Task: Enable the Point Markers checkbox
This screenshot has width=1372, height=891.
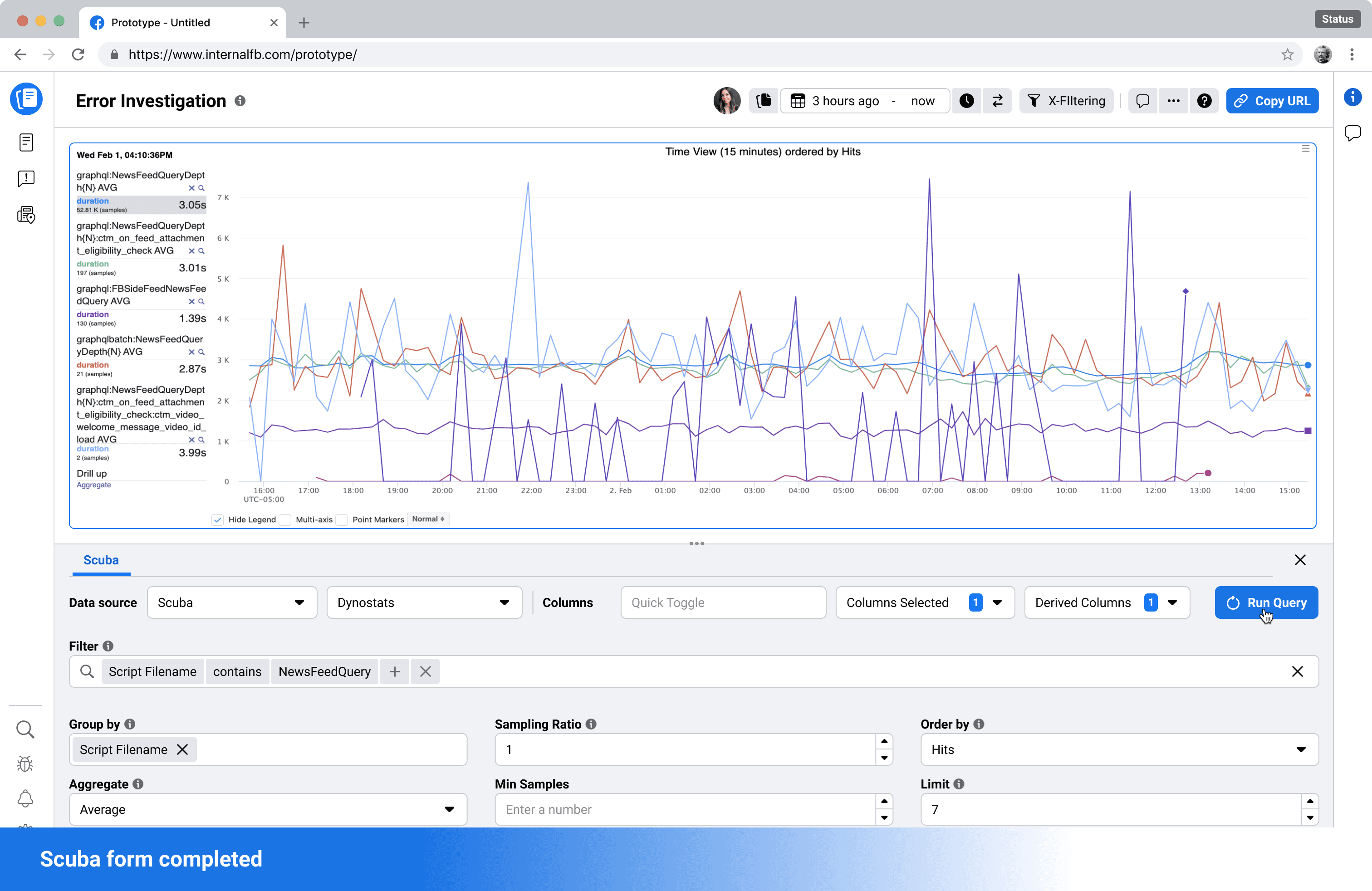Action: [342, 519]
